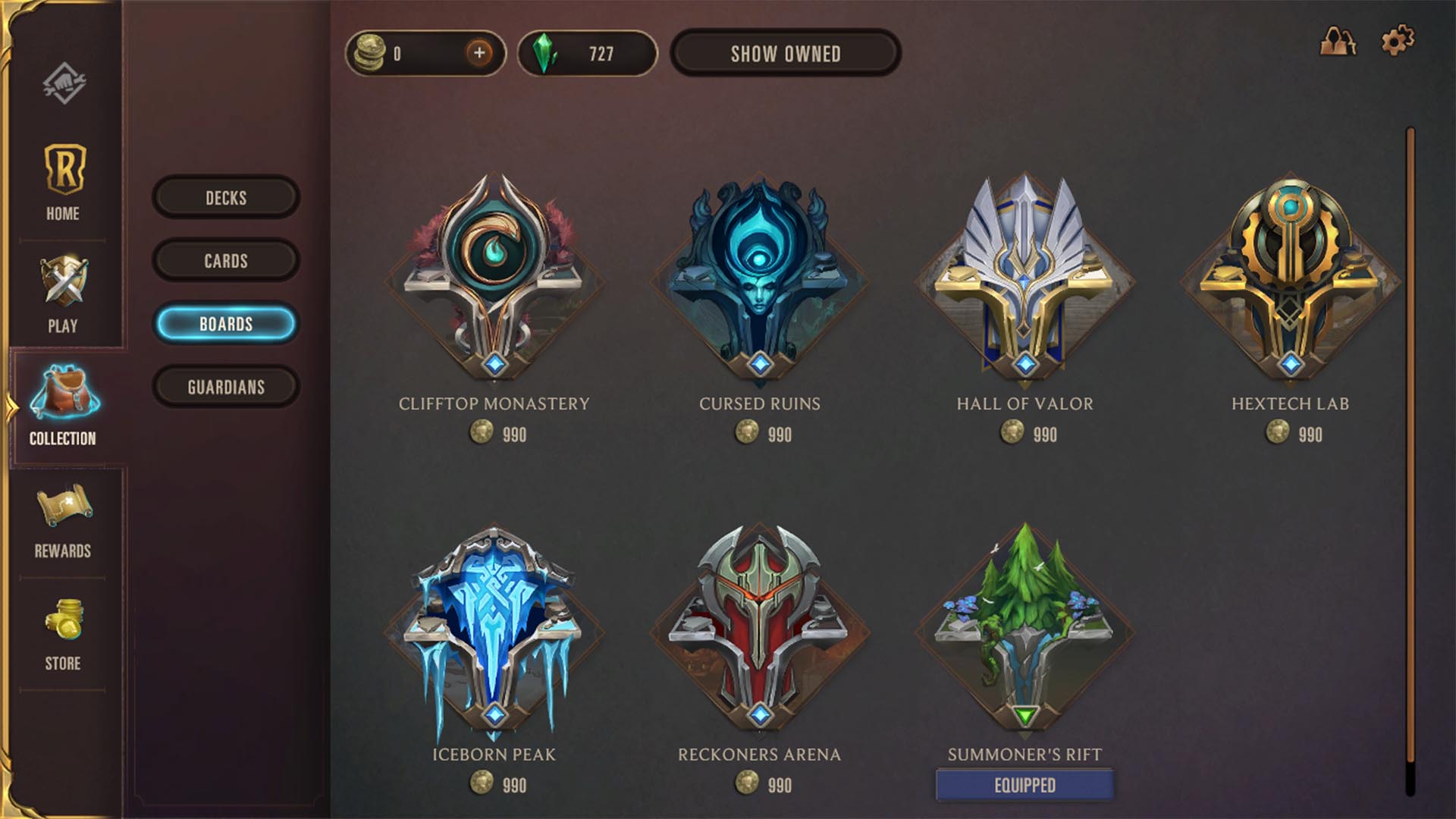Open the Store coins icon
1456x819 pixels.
tap(64, 620)
